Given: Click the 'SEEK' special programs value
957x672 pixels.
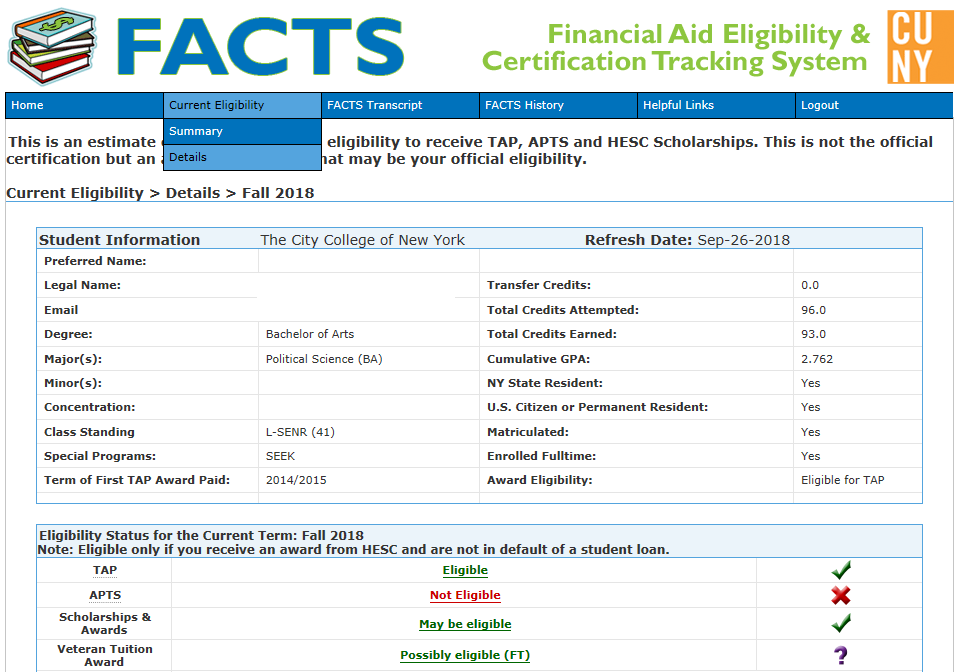Looking at the screenshot, I should pos(280,456).
